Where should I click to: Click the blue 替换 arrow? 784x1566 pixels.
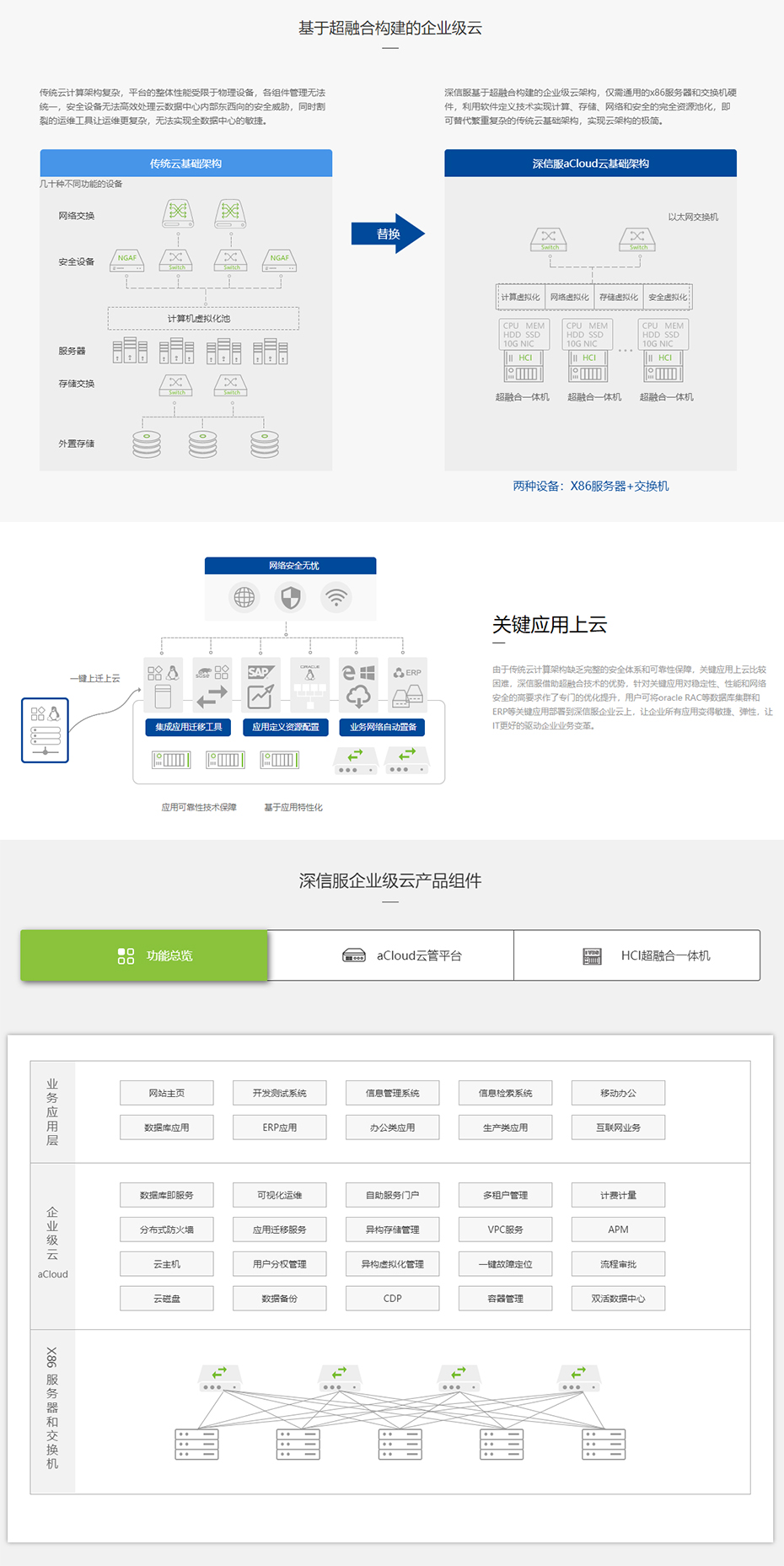tap(388, 234)
